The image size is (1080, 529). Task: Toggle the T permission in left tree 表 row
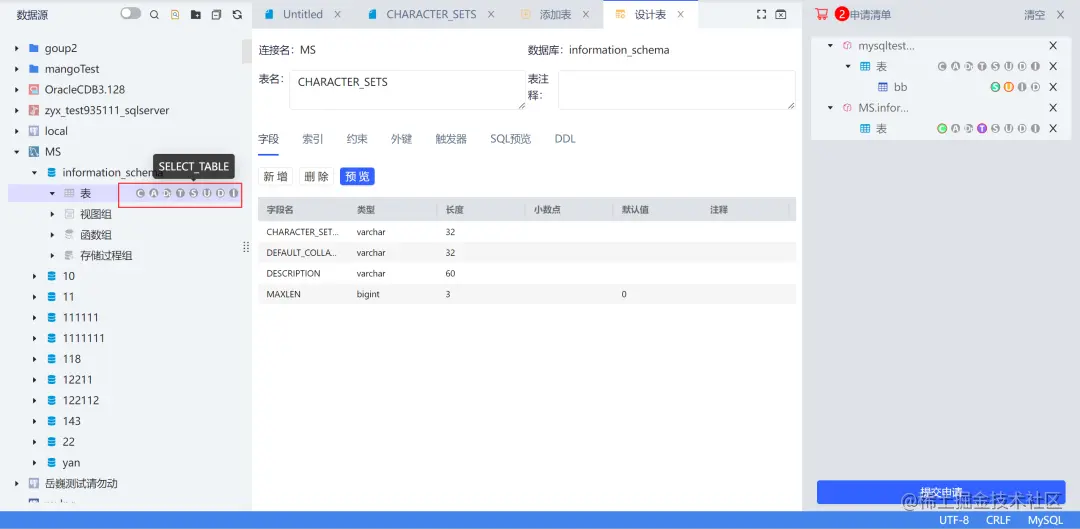[180, 194]
